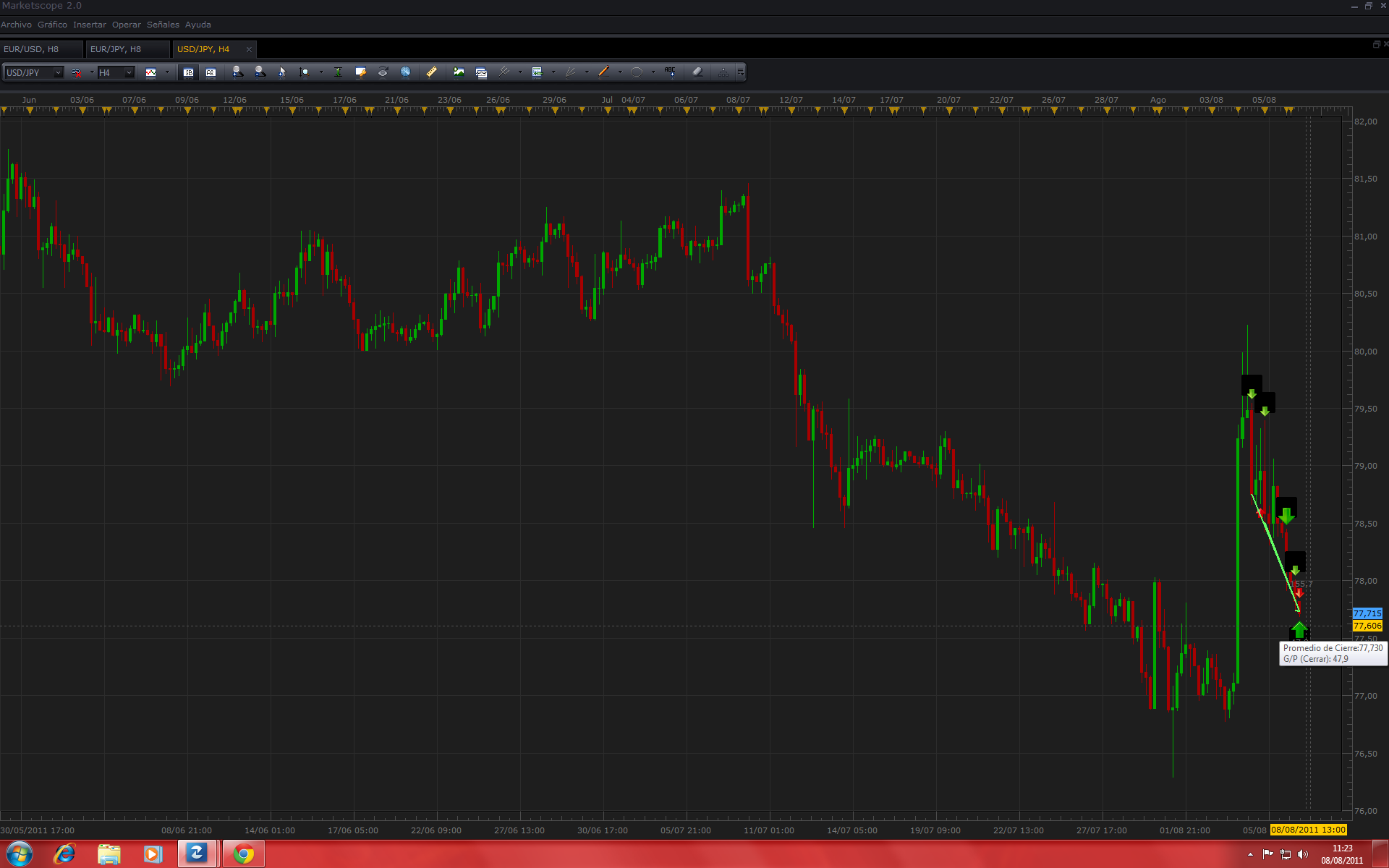This screenshot has width=1389, height=868.
Task: Select the ABC text label tool
Action: (670, 72)
